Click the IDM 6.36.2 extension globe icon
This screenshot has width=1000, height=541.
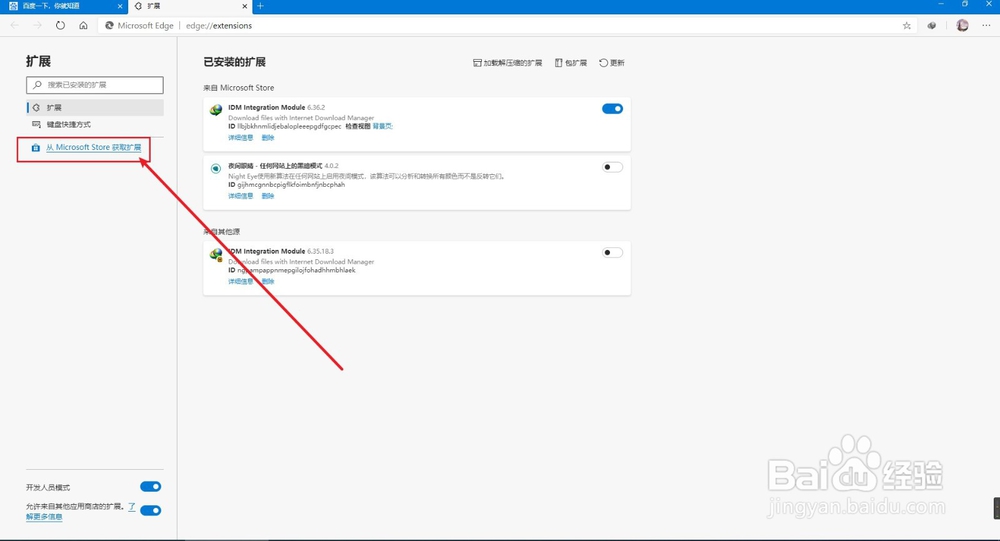point(216,110)
